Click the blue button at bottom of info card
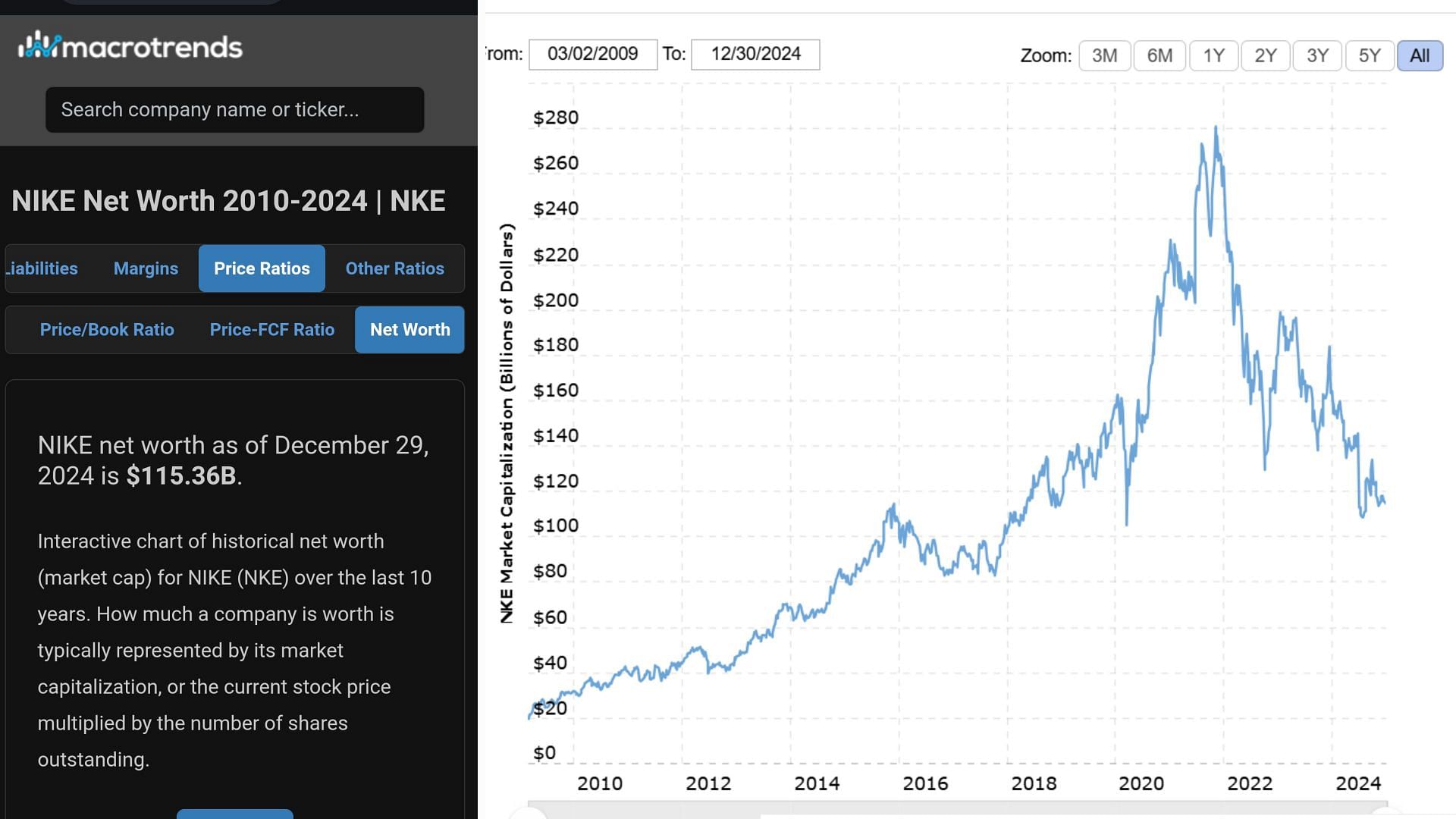The image size is (1456, 819). (x=235, y=814)
